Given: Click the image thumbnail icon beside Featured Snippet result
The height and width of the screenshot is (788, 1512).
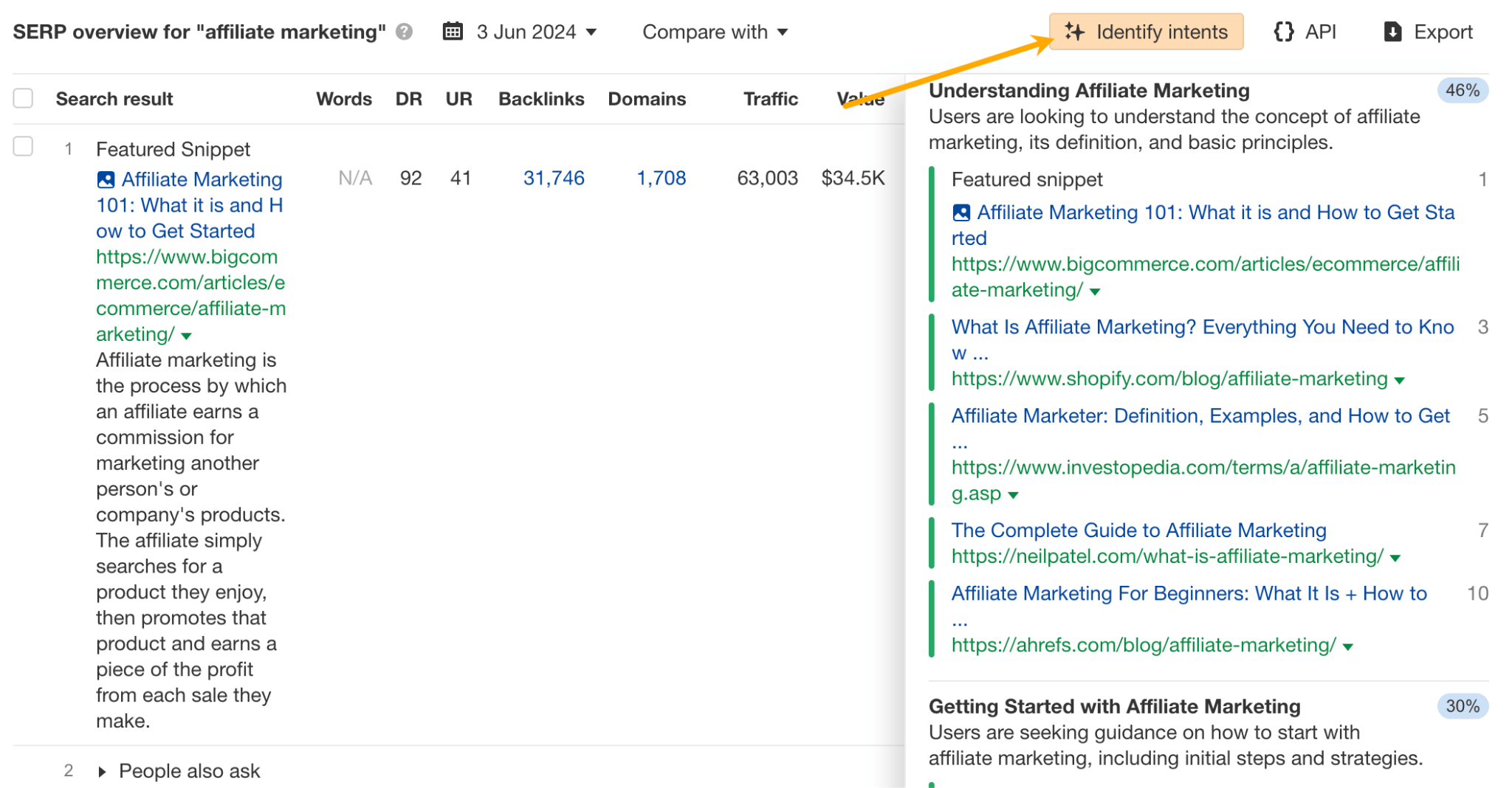Looking at the screenshot, I should coord(106,179).
